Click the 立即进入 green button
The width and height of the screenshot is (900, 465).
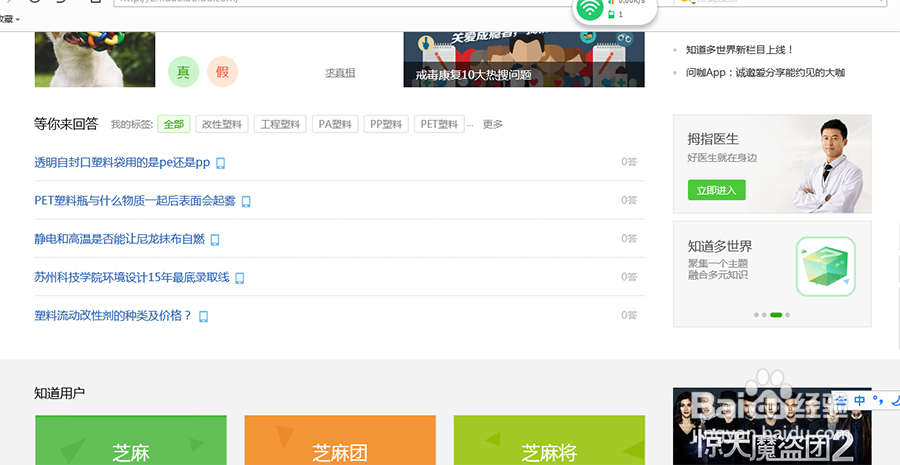point(716,190)
